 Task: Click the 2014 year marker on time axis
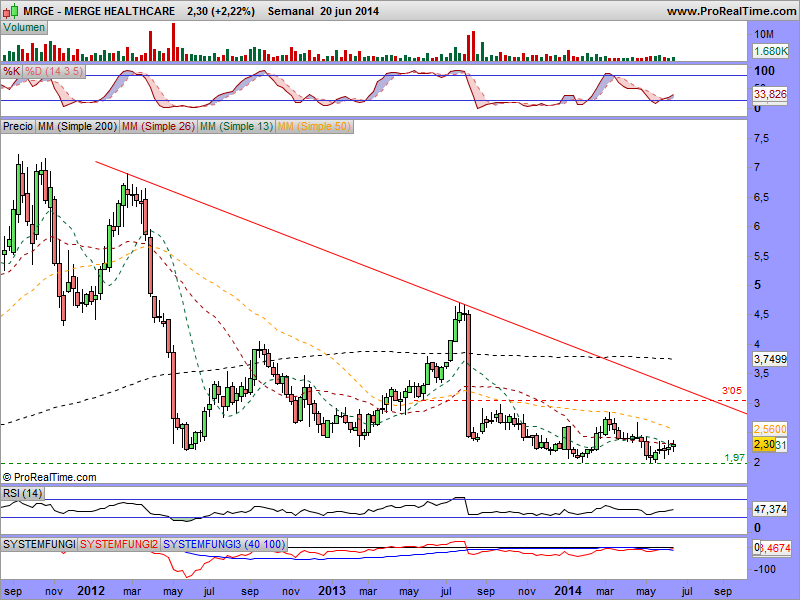[568, 591]
